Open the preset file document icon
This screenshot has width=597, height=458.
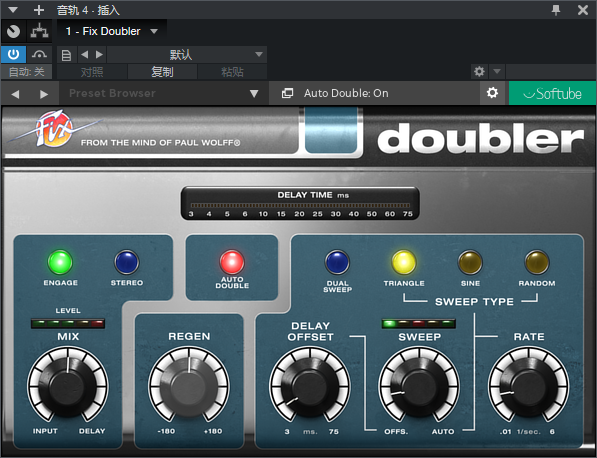[66, 55]
